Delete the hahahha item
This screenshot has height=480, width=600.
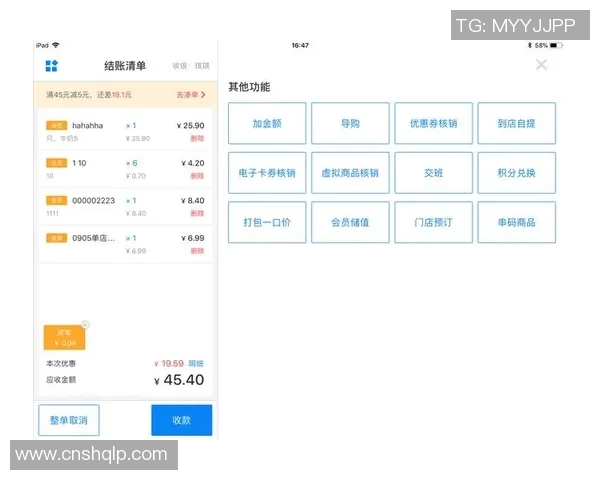click(x=197, y=138)
